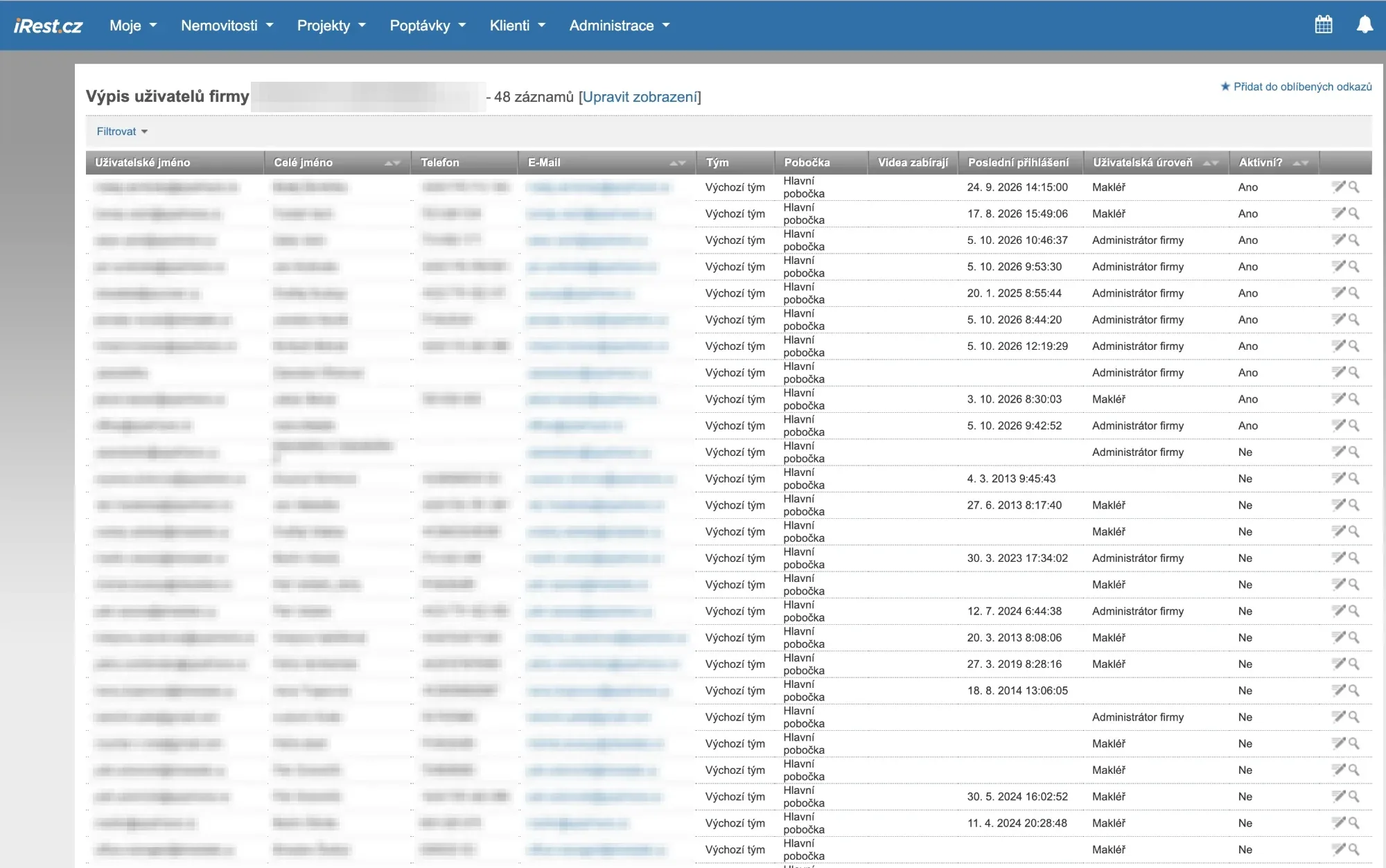Sort by the Aktivní? column arrows
Image resolution: width=1386 pixels, height=868 pixels.
tap(1301, 163)
